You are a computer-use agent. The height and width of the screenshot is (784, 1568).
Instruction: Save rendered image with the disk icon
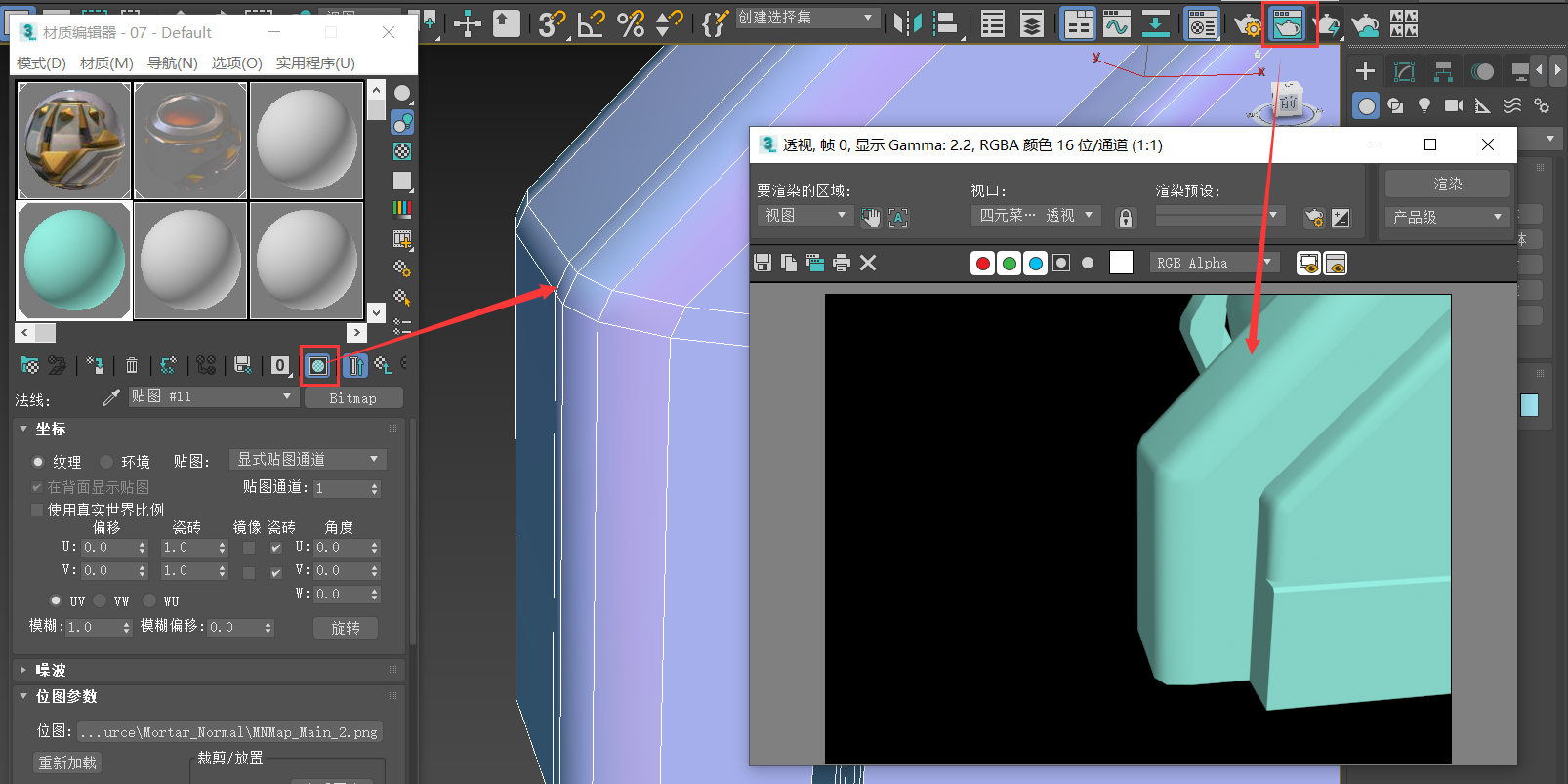tap(763, 263)
